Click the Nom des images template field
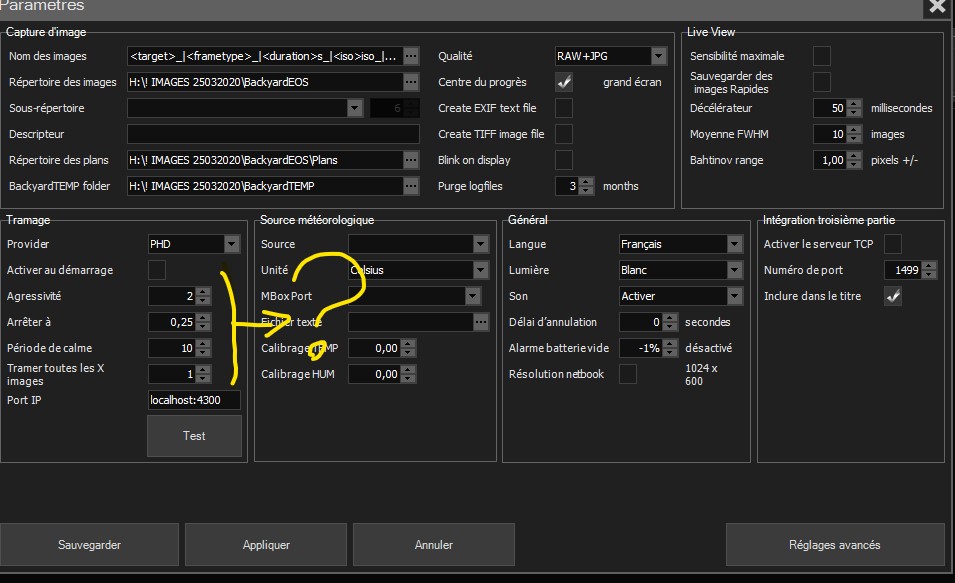The width and height of the screenshot is (955, 583). [265, 56]
